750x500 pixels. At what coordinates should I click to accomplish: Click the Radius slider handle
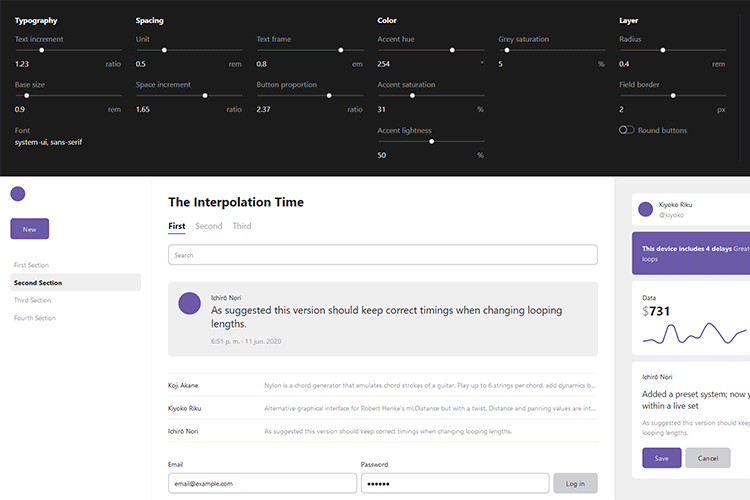662,49
